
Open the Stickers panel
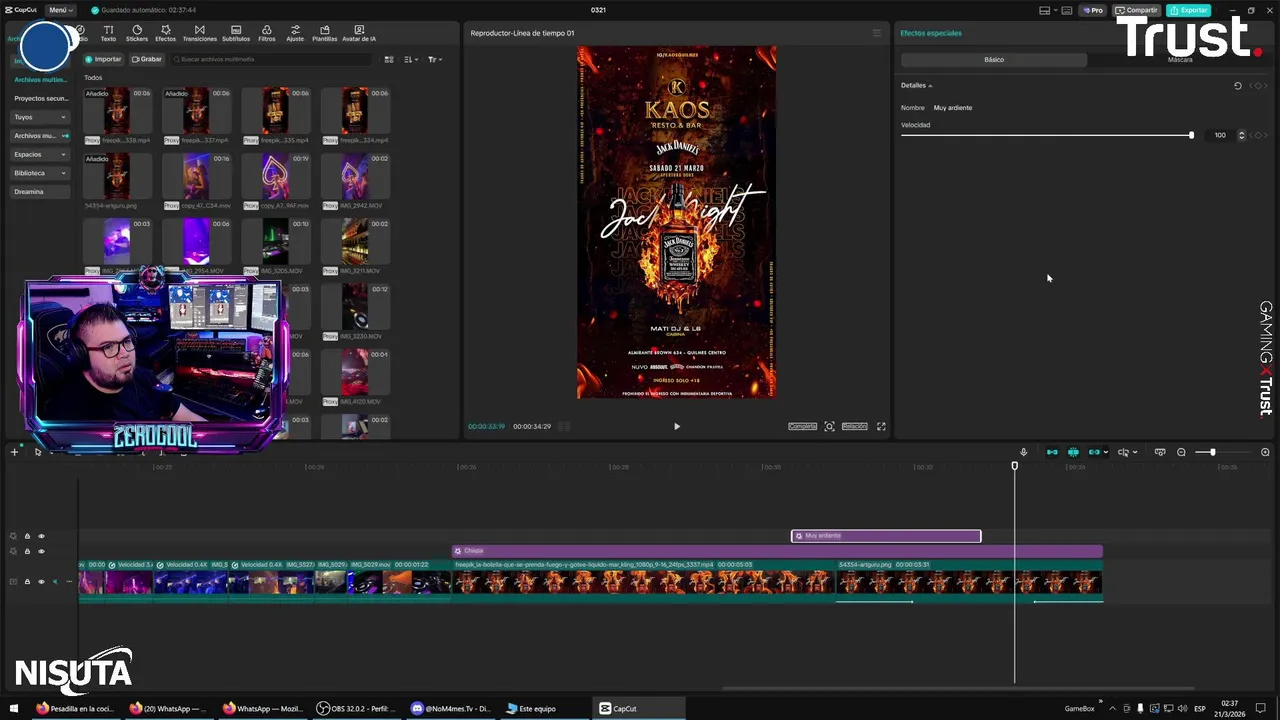pos(137,33)
